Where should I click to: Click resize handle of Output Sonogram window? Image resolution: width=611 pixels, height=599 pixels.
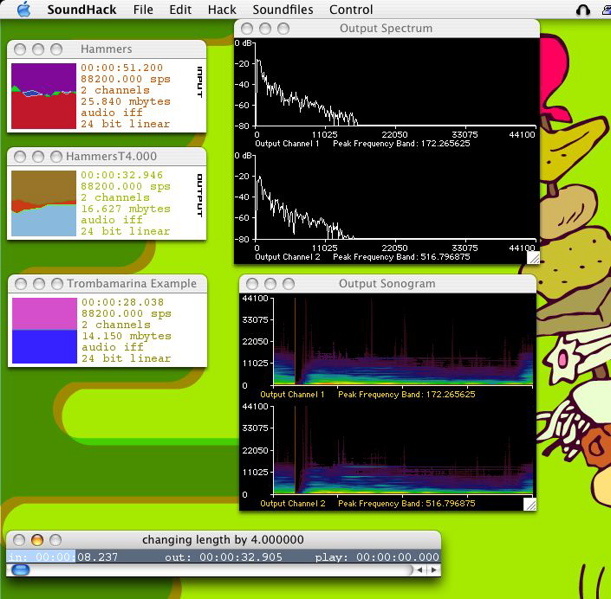[531, 504]
